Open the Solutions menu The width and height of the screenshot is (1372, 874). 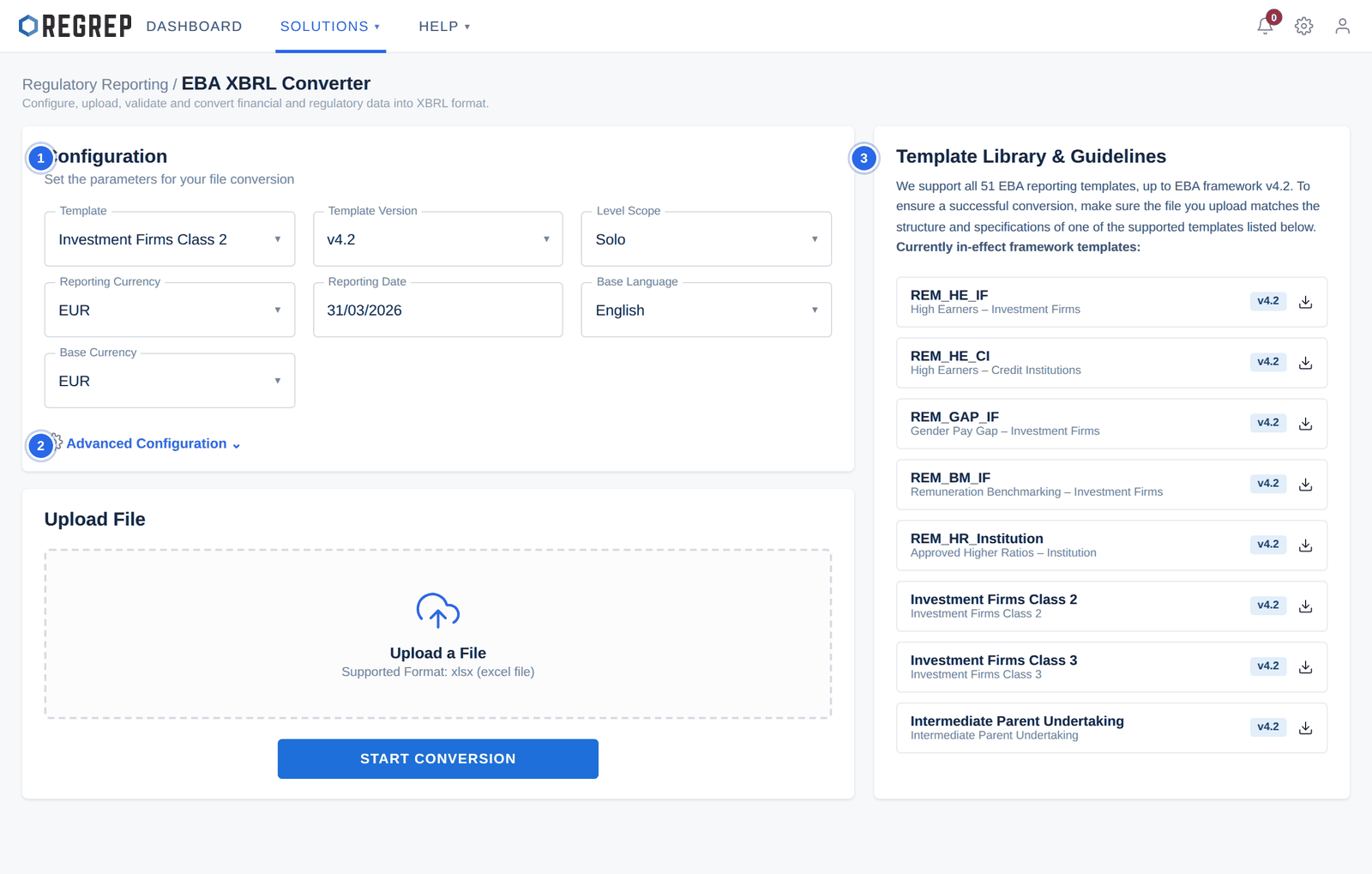(x=330, y=27)
